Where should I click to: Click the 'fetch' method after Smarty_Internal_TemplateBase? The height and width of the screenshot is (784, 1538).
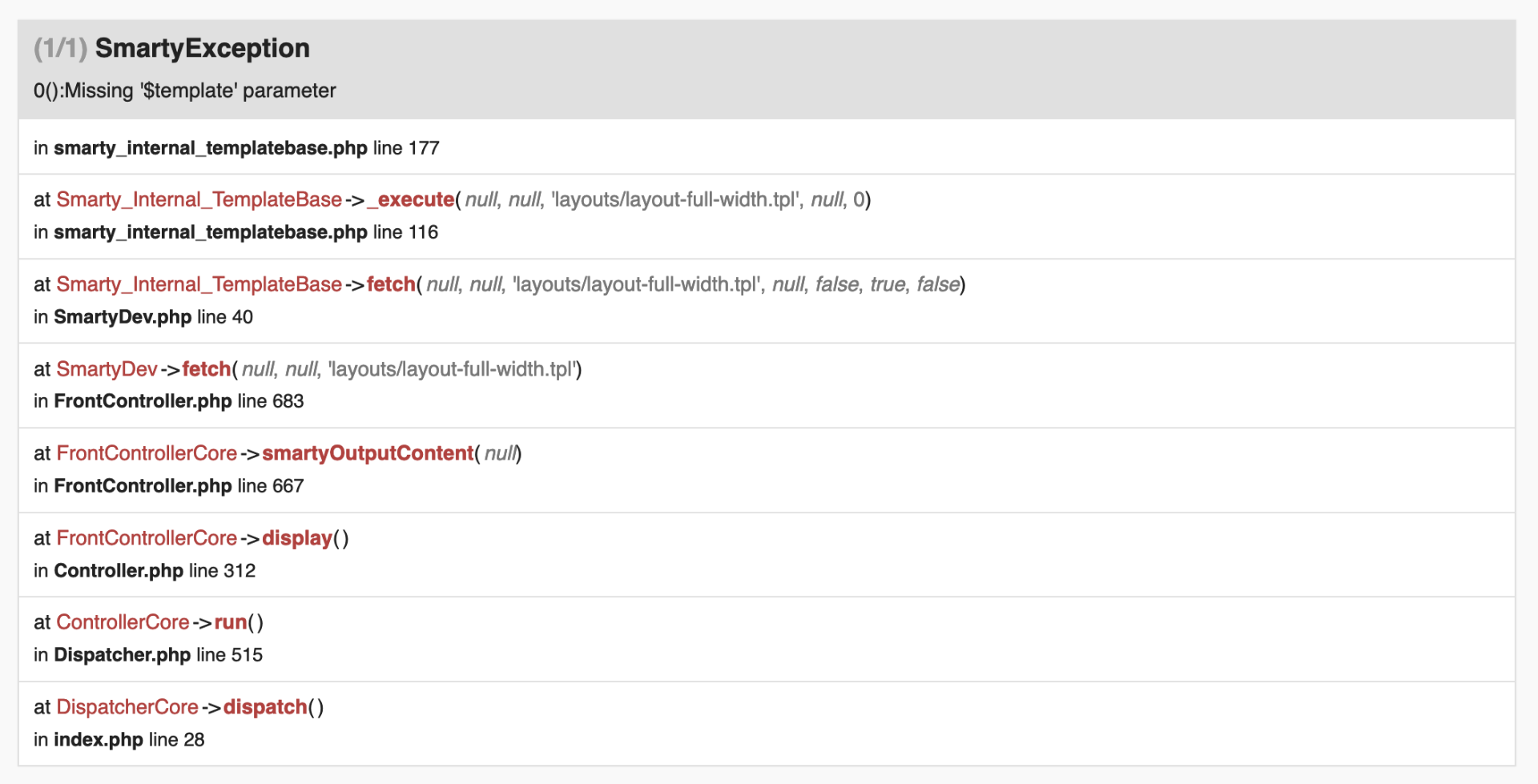[x=391, y=284]
